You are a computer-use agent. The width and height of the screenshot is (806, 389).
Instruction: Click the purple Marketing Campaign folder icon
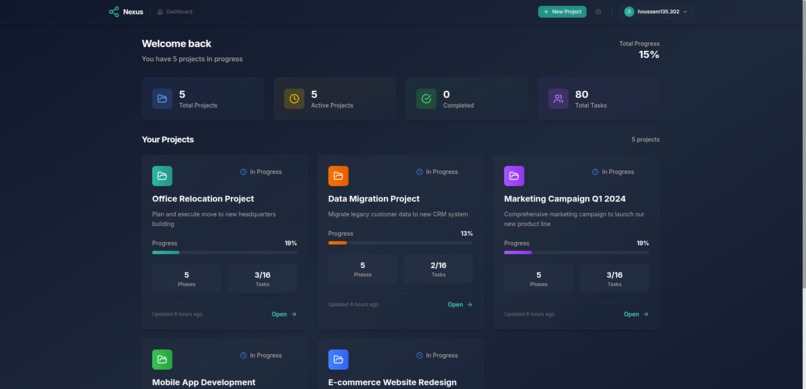pos(514,176)
